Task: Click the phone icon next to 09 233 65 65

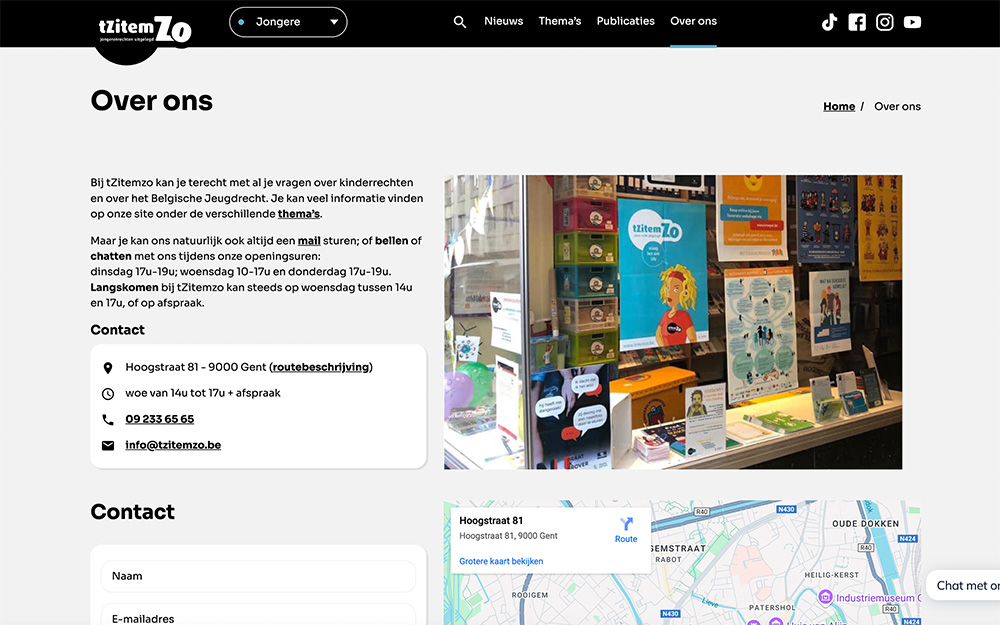Action: pyautogui.click(x=108, y=420)
